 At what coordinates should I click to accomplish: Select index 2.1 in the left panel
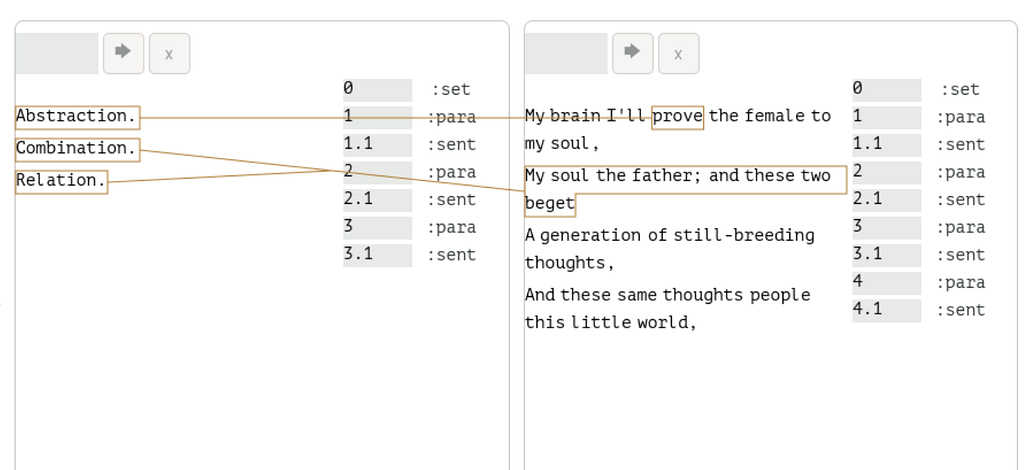coord(377,200)
